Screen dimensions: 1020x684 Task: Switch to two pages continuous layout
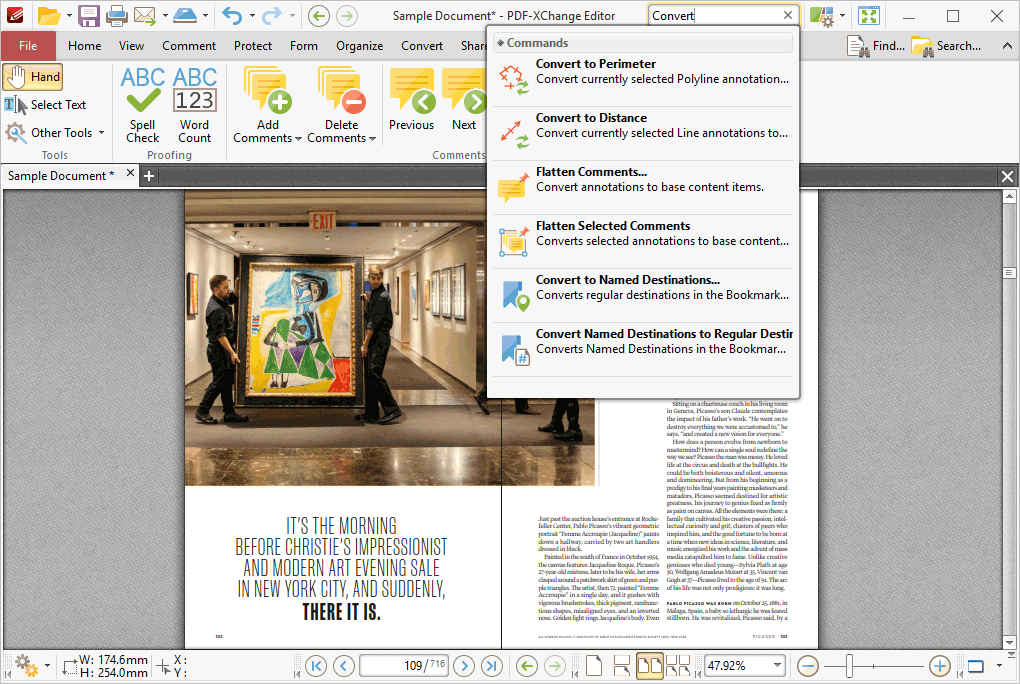tap(678, 666)
